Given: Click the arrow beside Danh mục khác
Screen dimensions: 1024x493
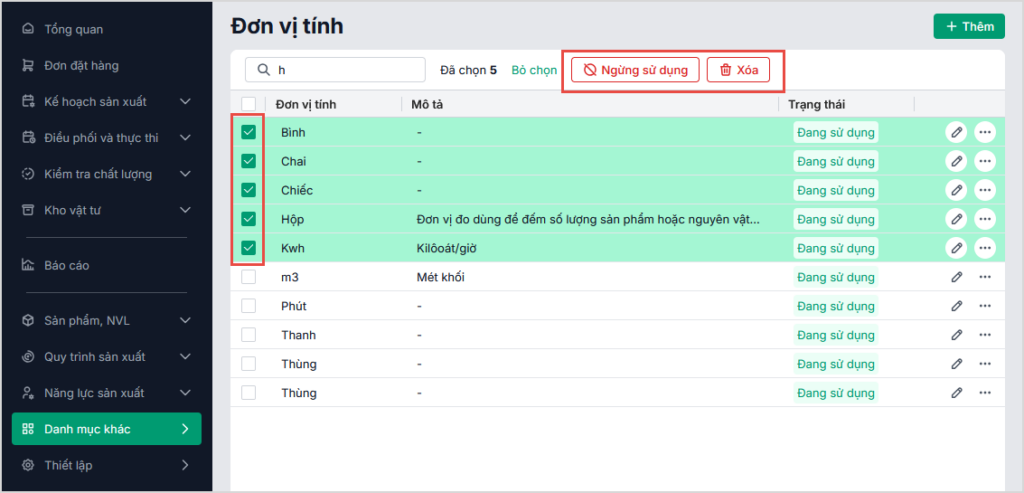Looking at the screenshot, I should pyautogui.click(x=185, y=429).
